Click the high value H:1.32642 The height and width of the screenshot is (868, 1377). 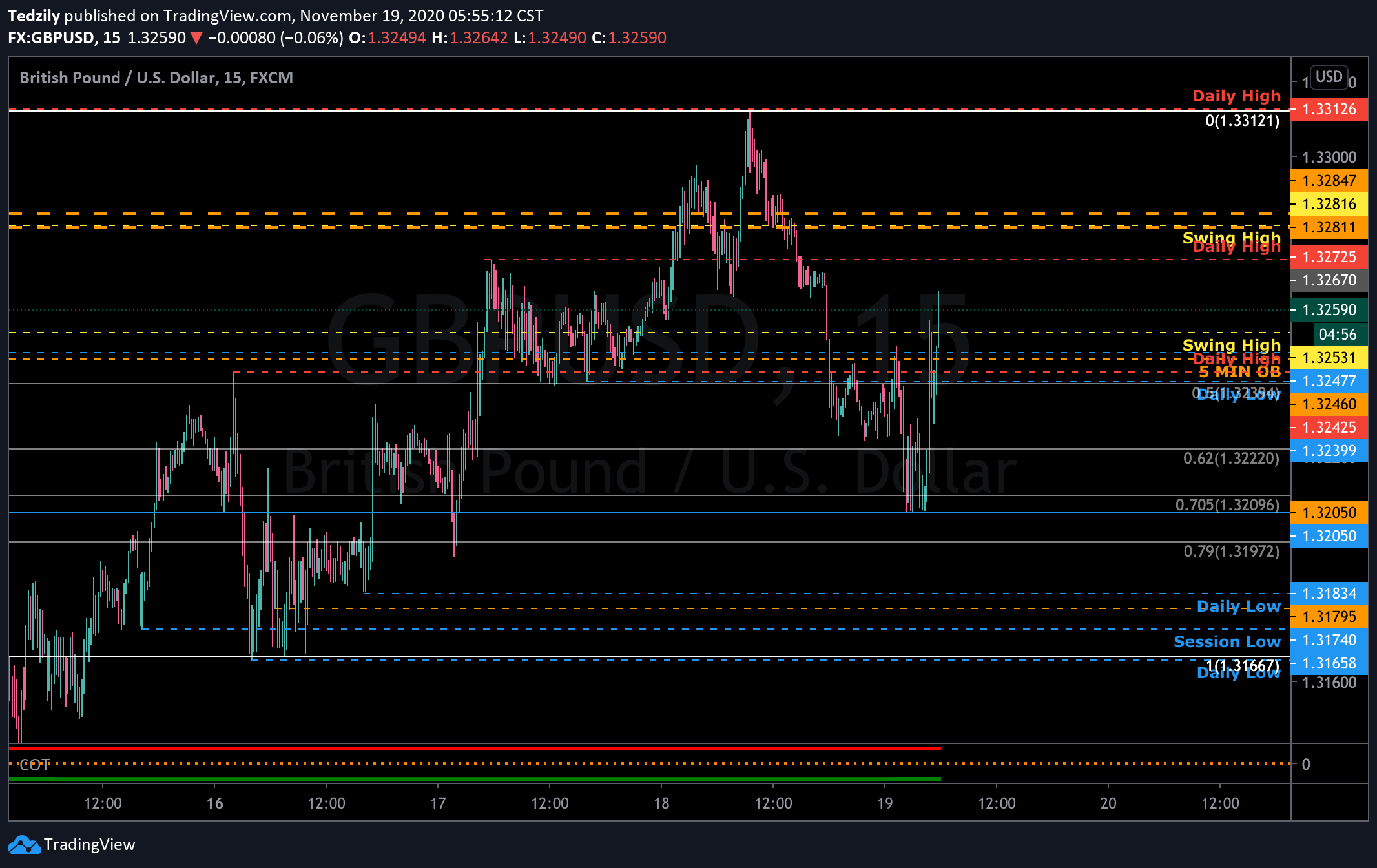click(470, 38)
